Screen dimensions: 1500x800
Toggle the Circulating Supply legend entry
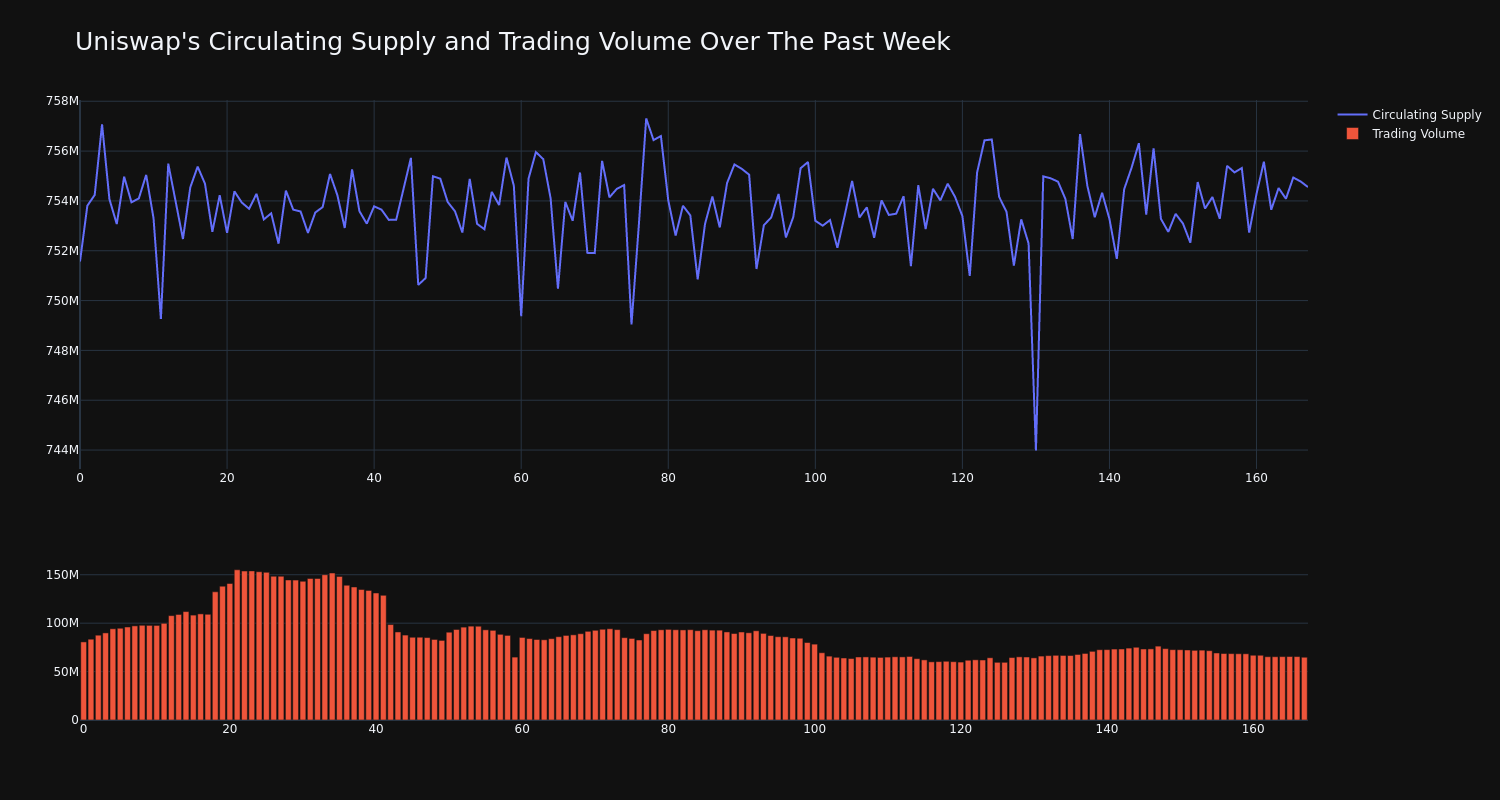pyautogui.click(x=1410, y=115)
